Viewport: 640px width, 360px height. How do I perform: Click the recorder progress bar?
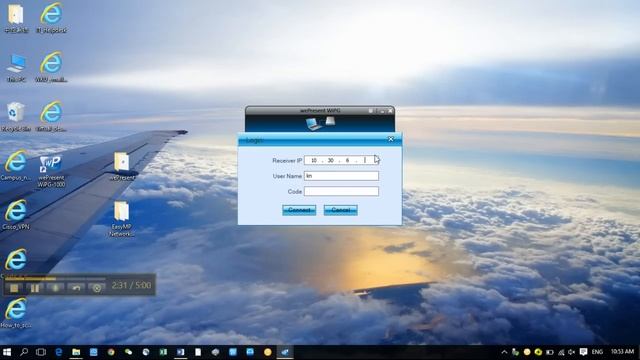tap(55, 278)
